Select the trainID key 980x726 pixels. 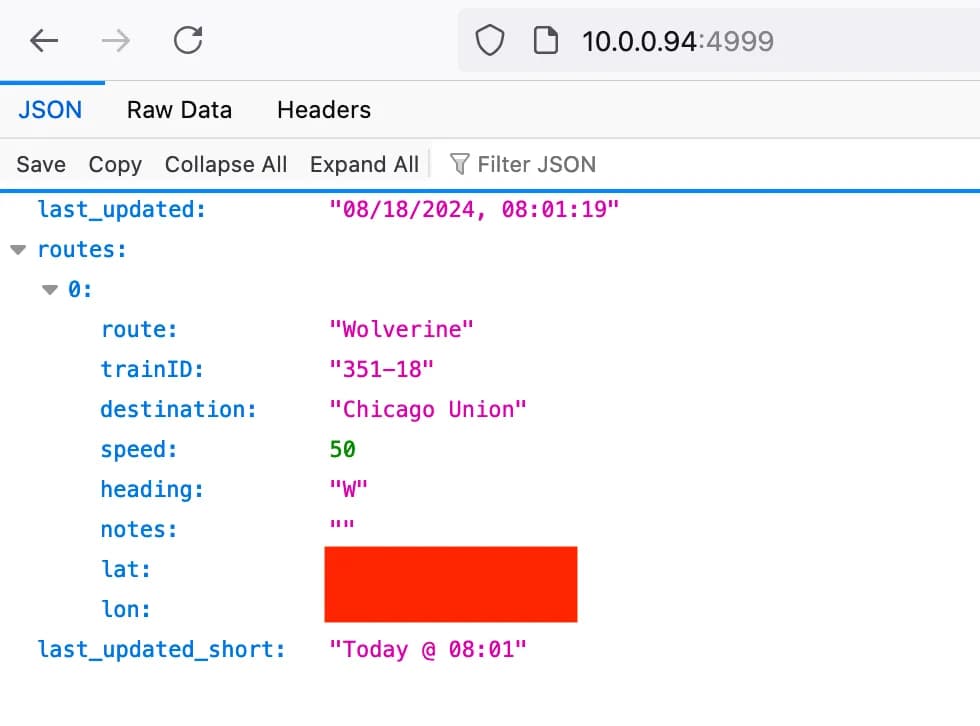(x=152, y=369)
